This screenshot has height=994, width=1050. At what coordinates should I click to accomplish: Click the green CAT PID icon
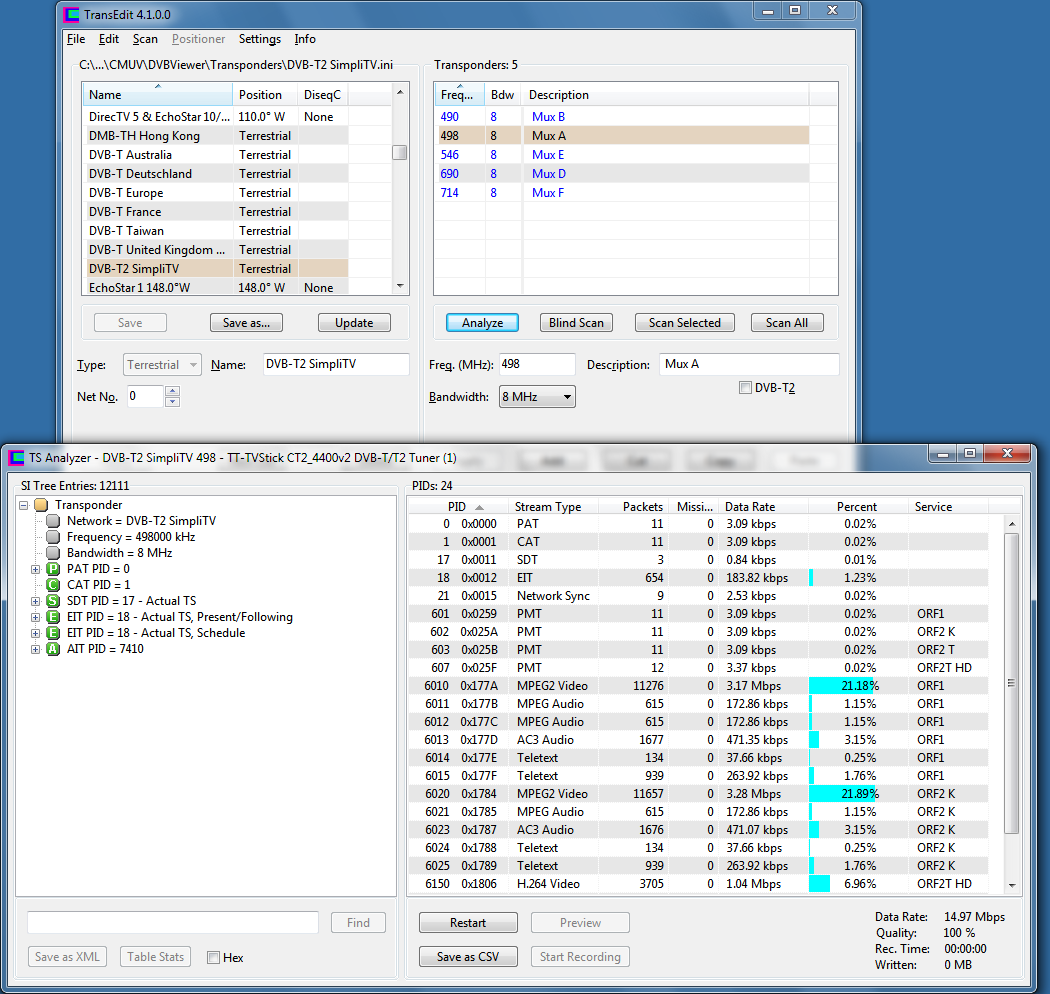pos(54,585)
